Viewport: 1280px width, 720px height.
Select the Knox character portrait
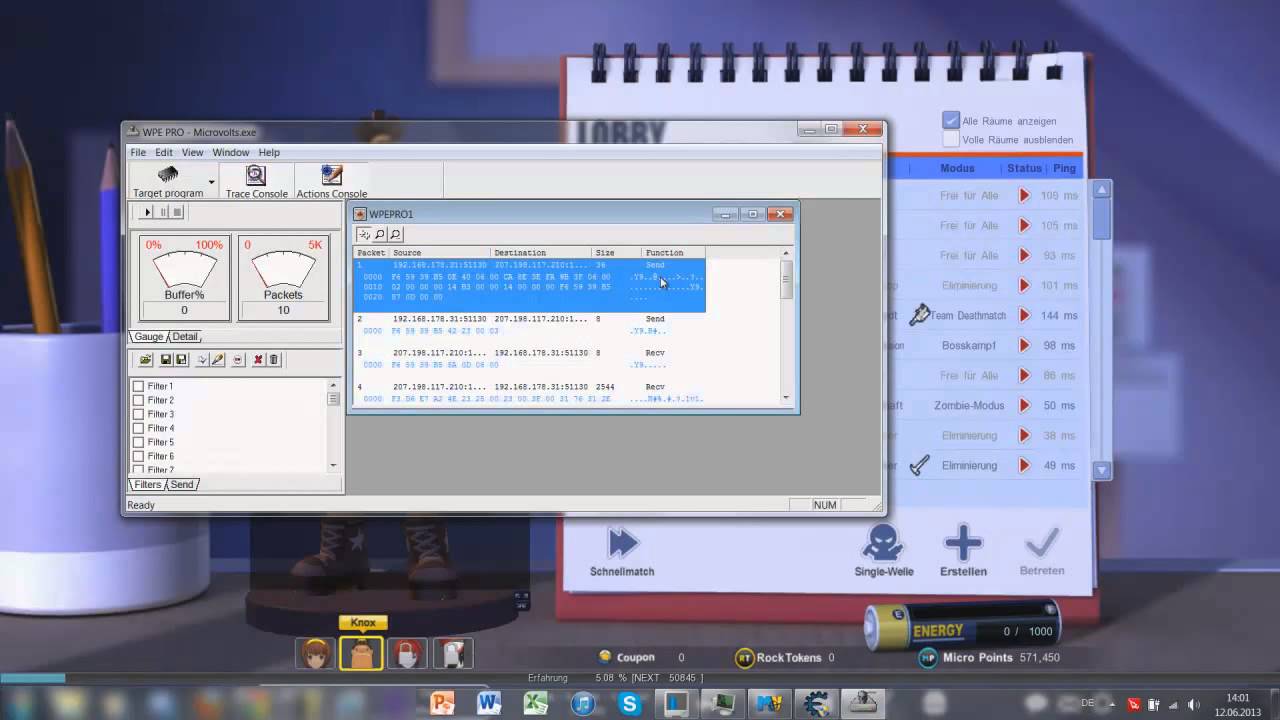(x=361, y=653)
